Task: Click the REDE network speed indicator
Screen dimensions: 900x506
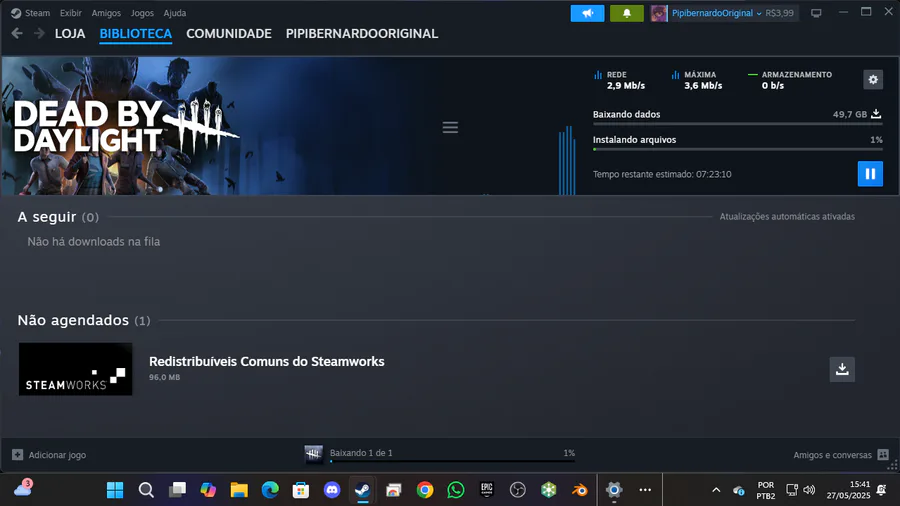Action: (619, 80)
